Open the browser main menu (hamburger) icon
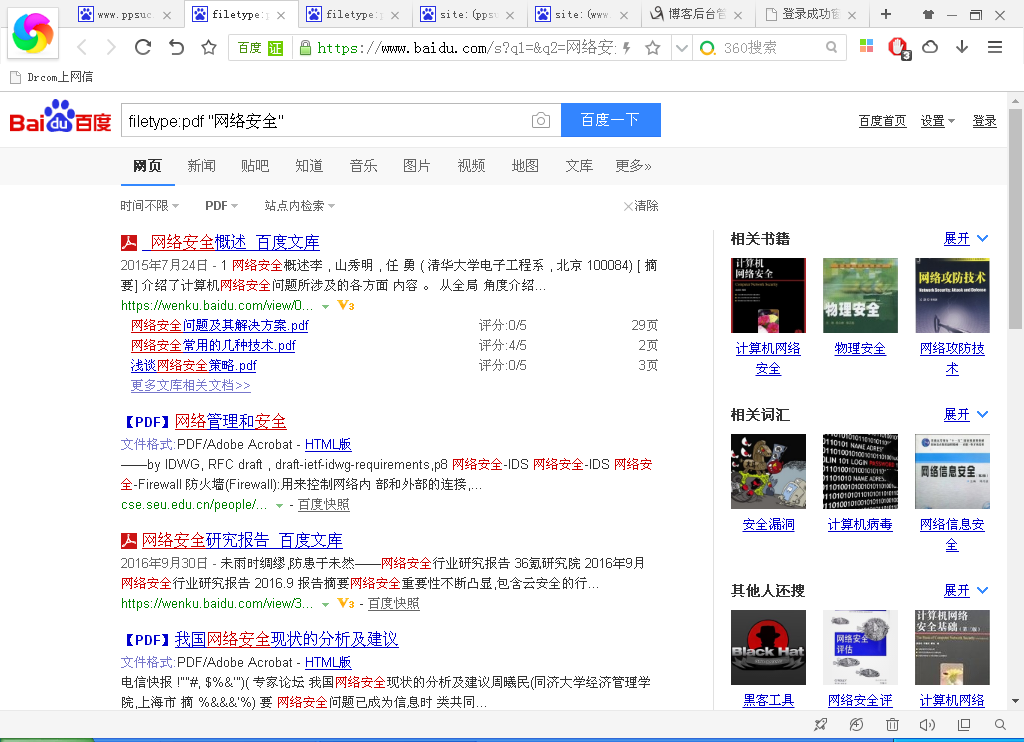 pos(995,46)
